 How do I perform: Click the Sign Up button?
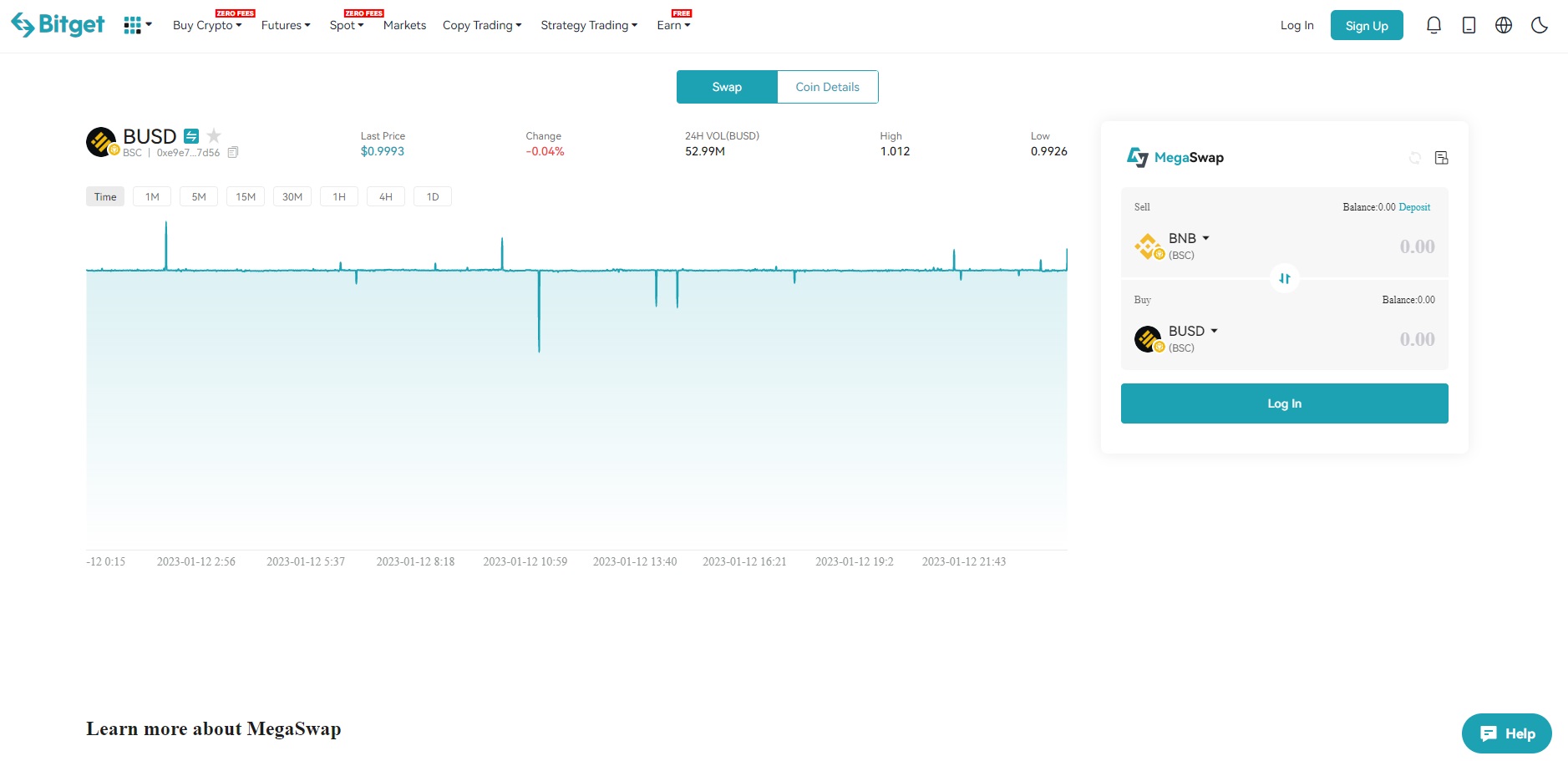pyautogui.click(x=1367, y=25)
